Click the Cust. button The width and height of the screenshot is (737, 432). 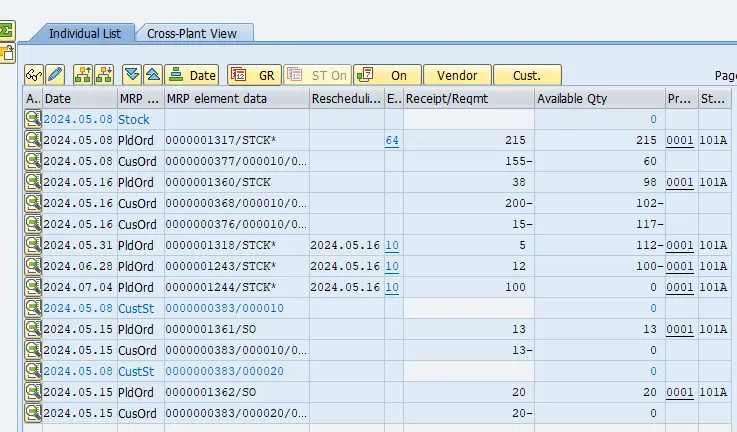click(x=527, y=75)
